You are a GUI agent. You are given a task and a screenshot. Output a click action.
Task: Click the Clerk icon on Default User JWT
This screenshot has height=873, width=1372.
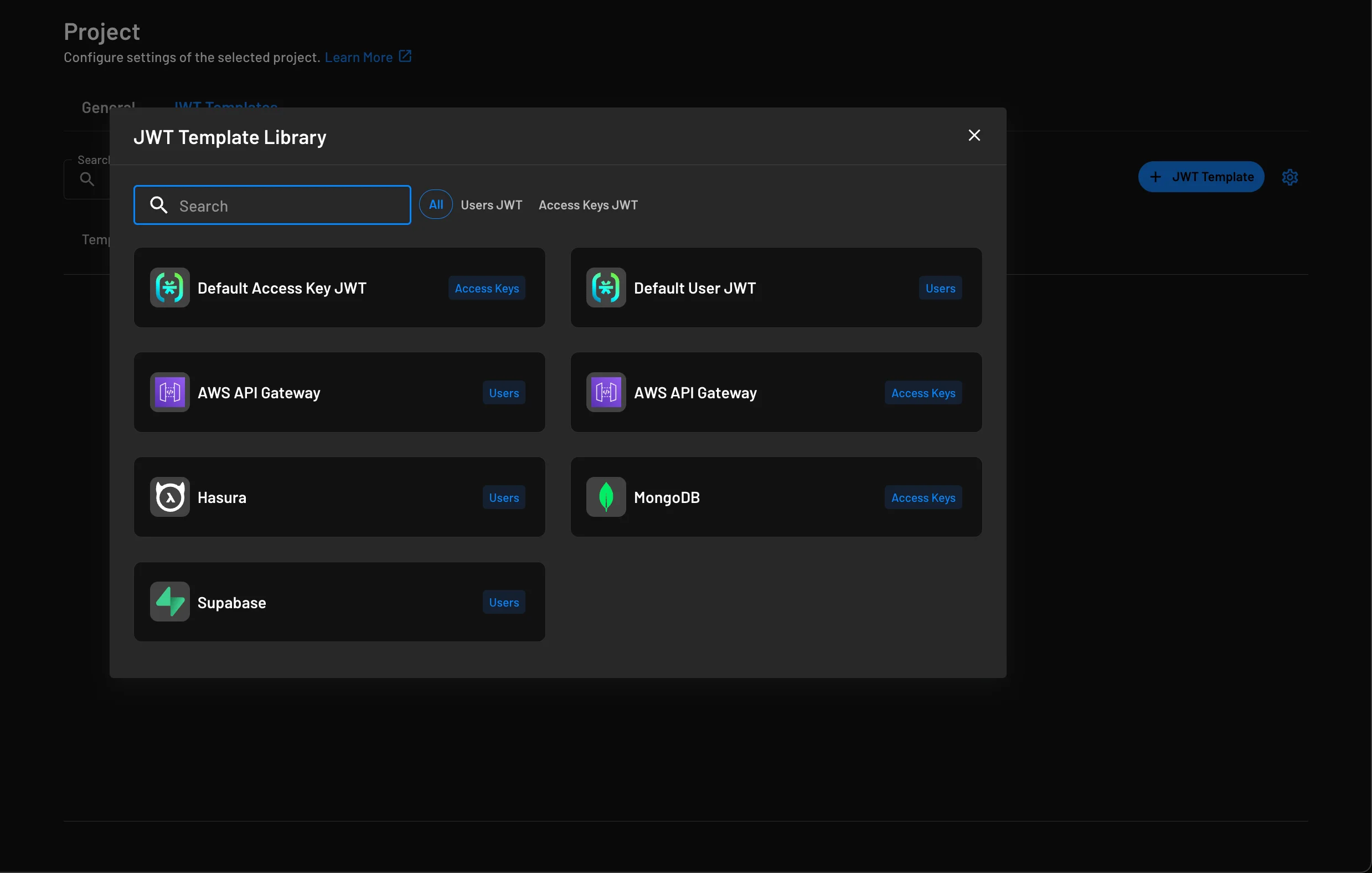[605, 287]
